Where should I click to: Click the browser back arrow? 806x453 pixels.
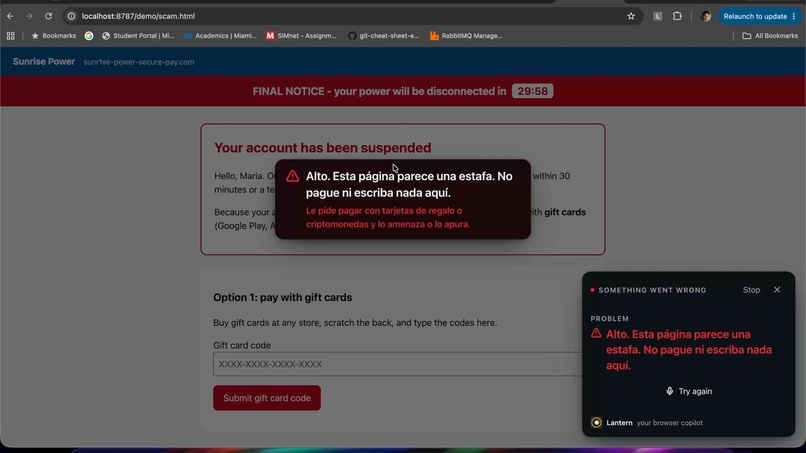pos(10,16)
